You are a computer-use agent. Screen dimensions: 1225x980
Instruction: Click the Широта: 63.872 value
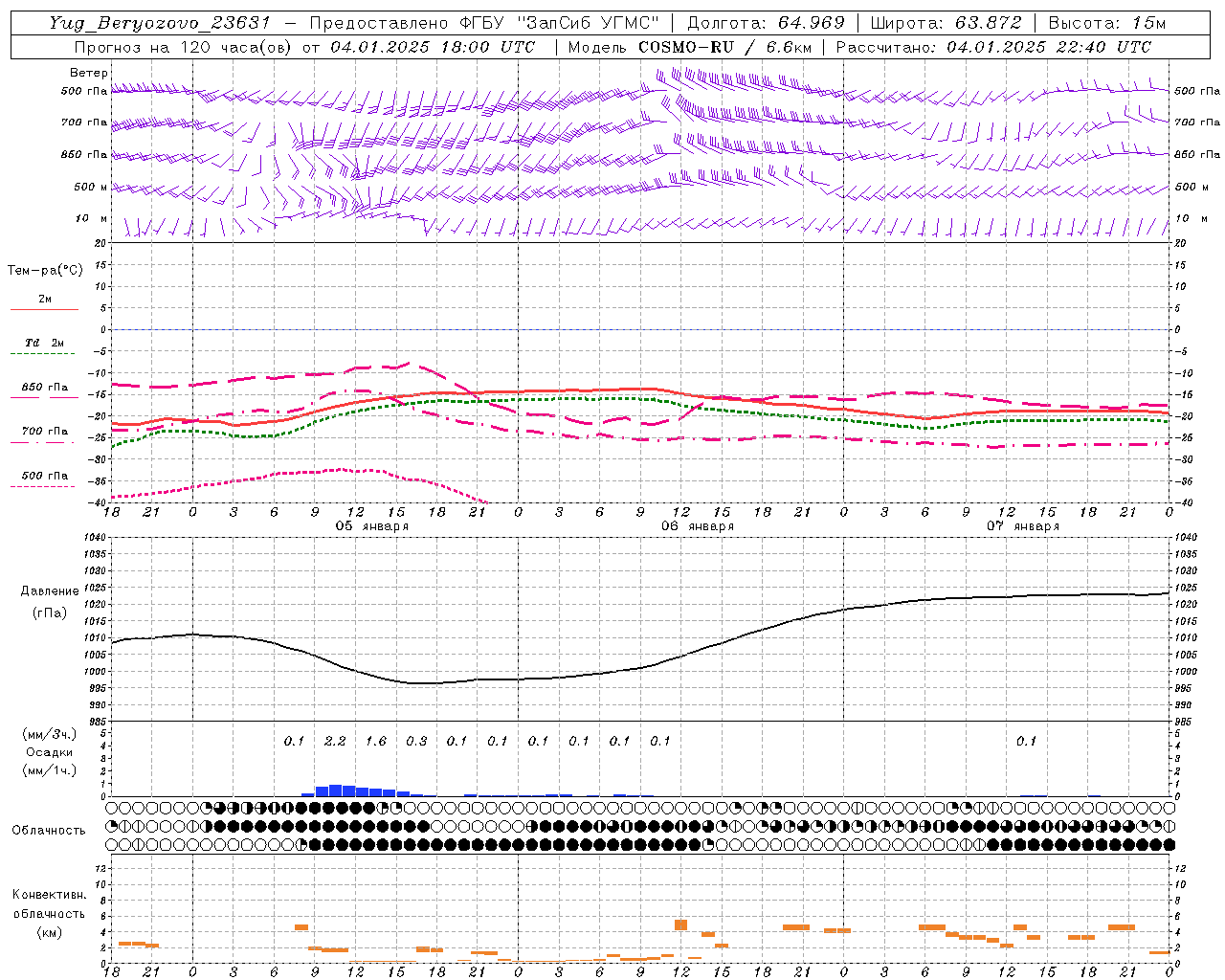coord(947,23)
